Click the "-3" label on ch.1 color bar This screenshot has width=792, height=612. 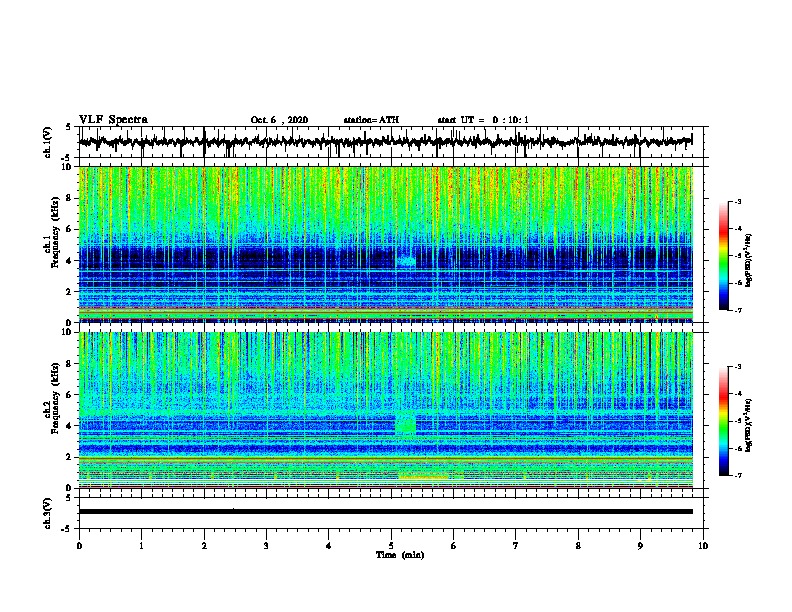coord(737,201)
